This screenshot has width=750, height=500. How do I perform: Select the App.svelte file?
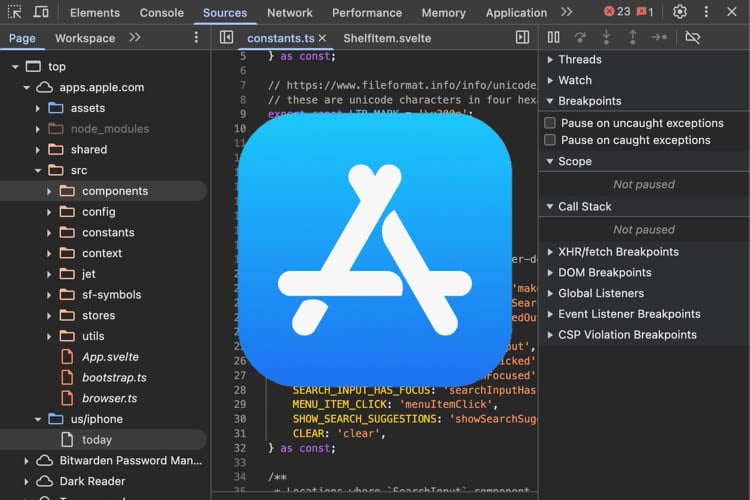[110, 357]
